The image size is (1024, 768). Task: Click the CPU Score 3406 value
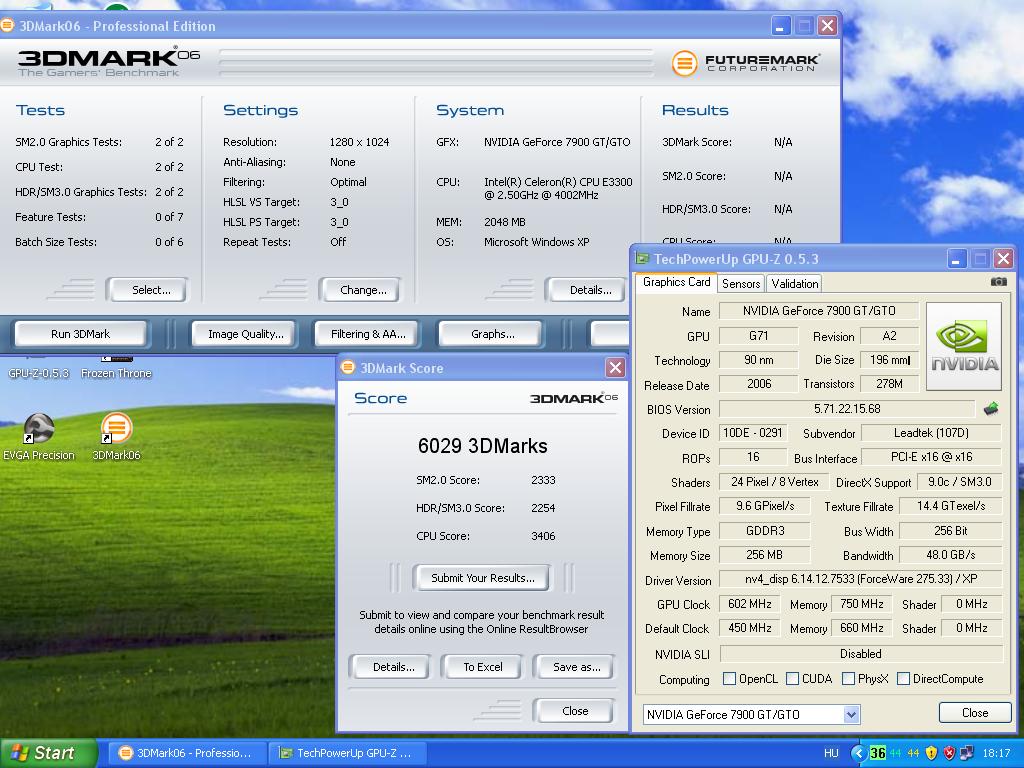(543, 536)
